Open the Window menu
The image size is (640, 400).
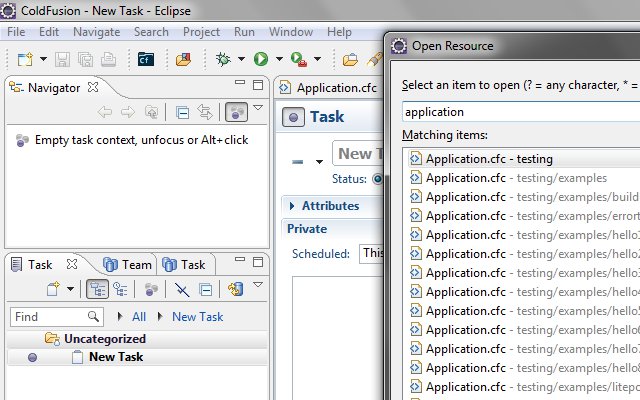tap(291, 32)
